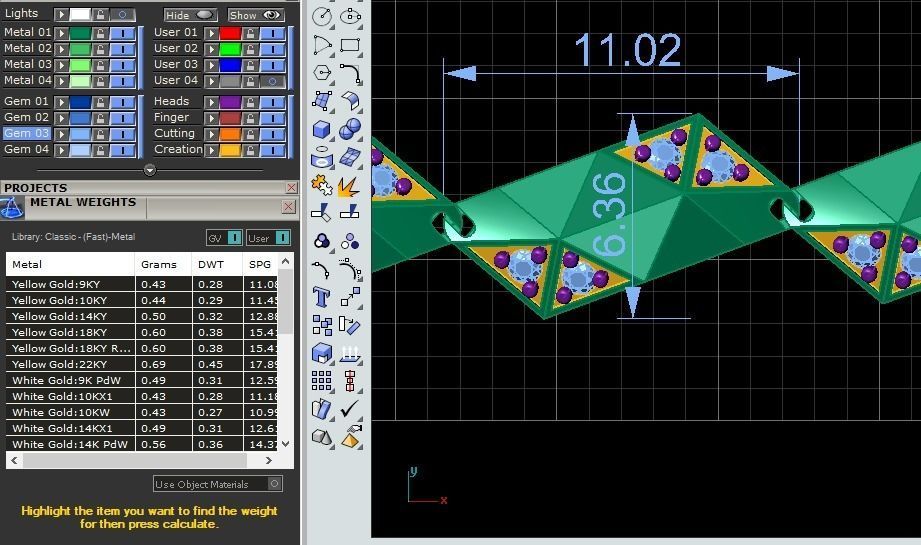Expand Finger layer arrow

point(211,118)
